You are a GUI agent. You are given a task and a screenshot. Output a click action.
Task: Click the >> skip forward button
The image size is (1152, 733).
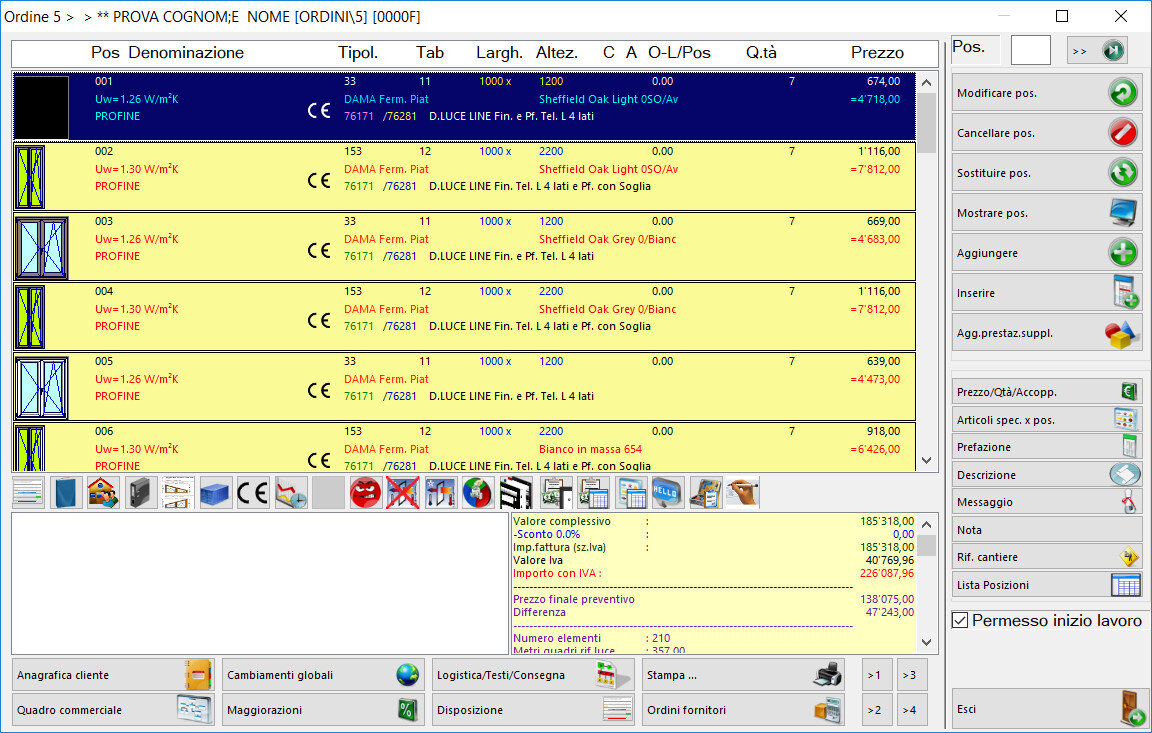coord(1097,50)
